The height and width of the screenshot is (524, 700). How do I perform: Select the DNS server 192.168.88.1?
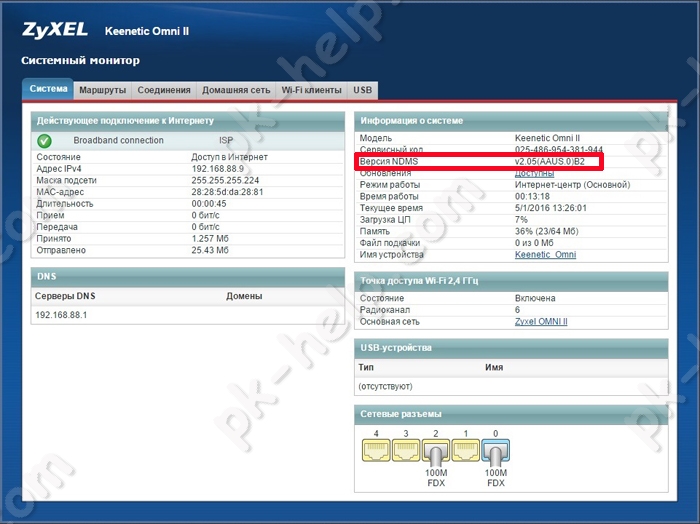(x=61, y=315)
